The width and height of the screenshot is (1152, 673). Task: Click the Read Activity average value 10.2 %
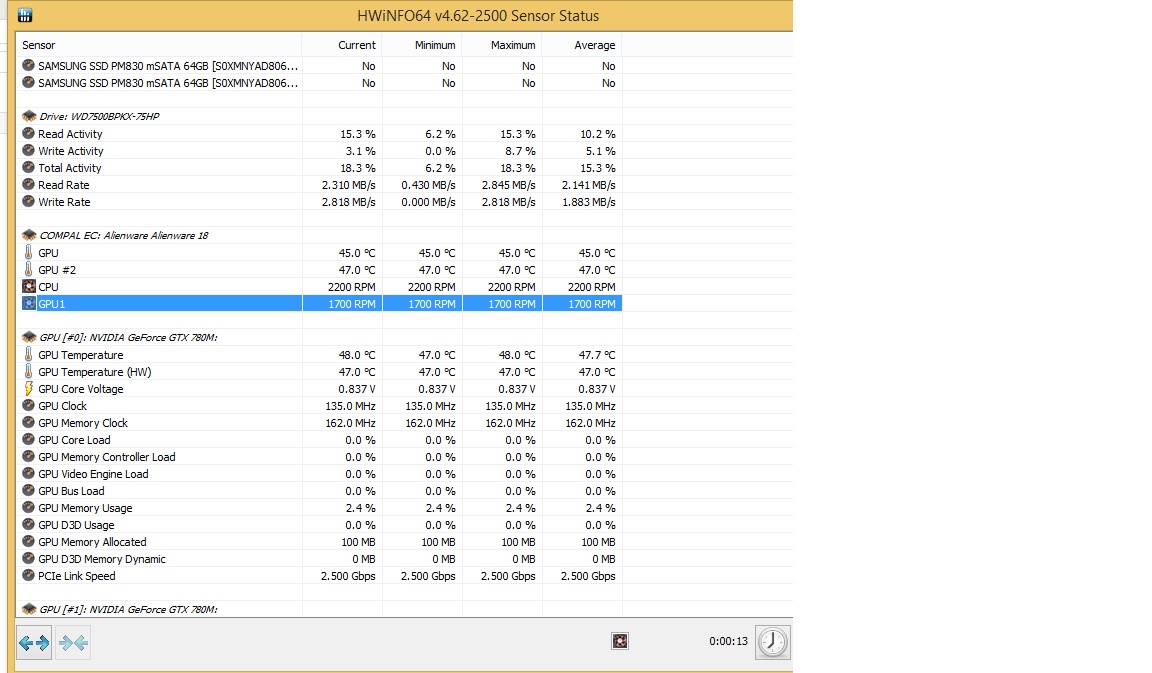coord(598,134)
